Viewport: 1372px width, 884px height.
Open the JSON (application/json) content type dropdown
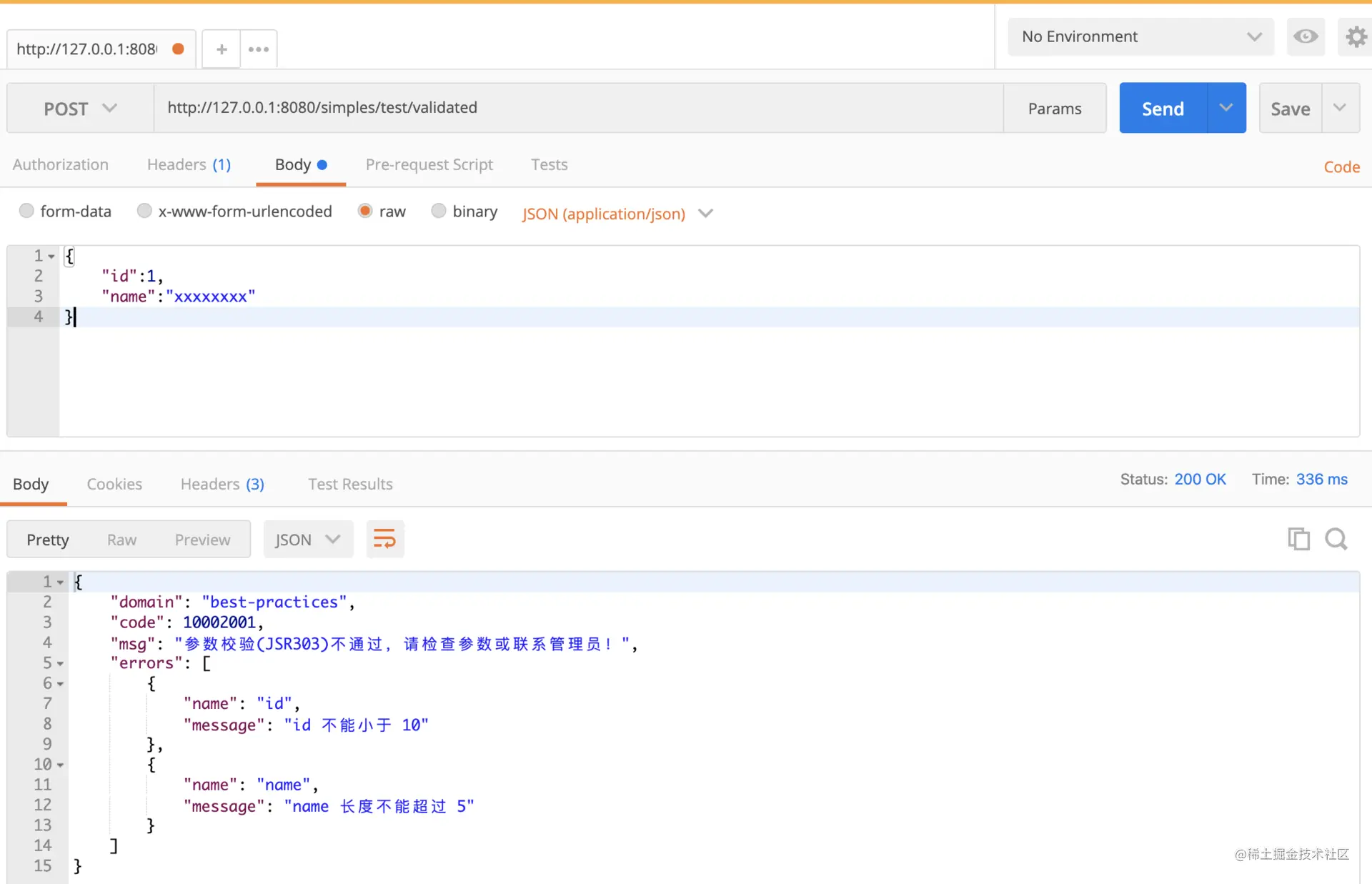point(617,214)
